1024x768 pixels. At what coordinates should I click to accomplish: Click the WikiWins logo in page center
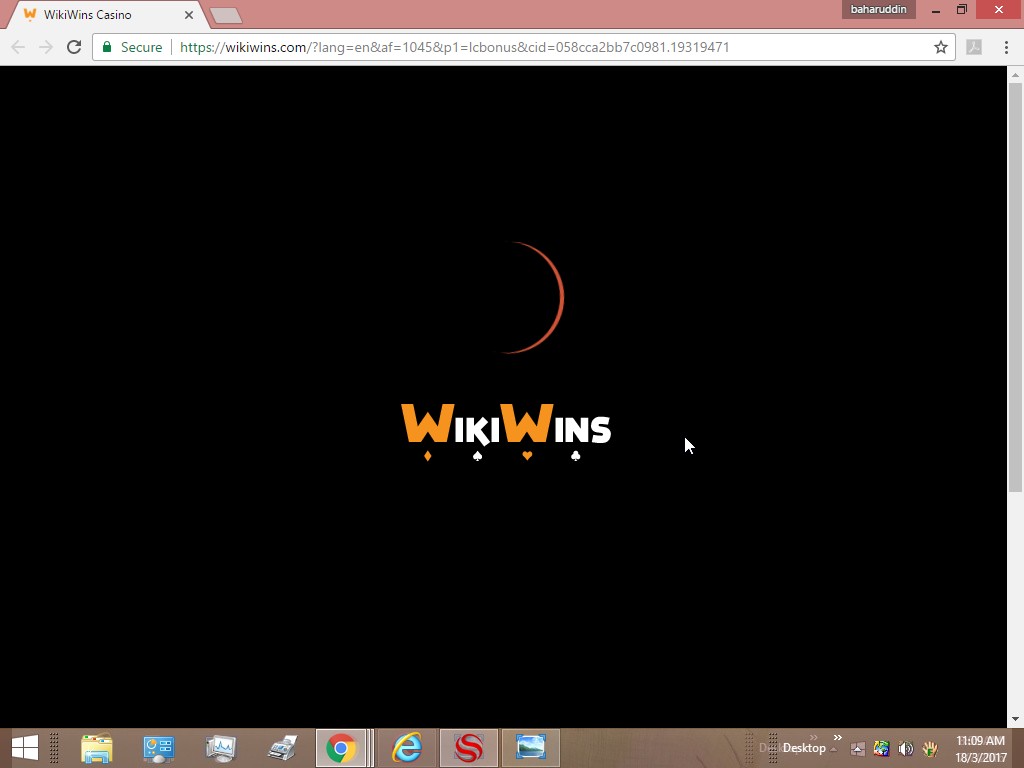[x=506, y=430]
